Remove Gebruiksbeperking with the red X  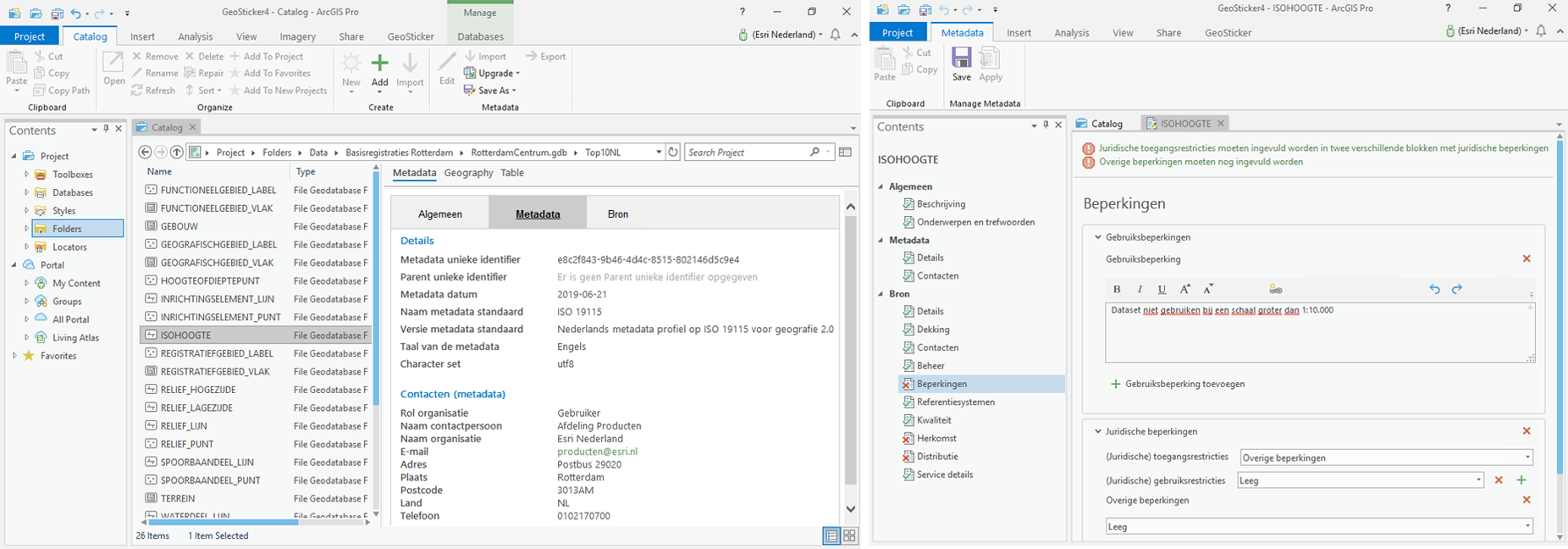pos(1527,259)
